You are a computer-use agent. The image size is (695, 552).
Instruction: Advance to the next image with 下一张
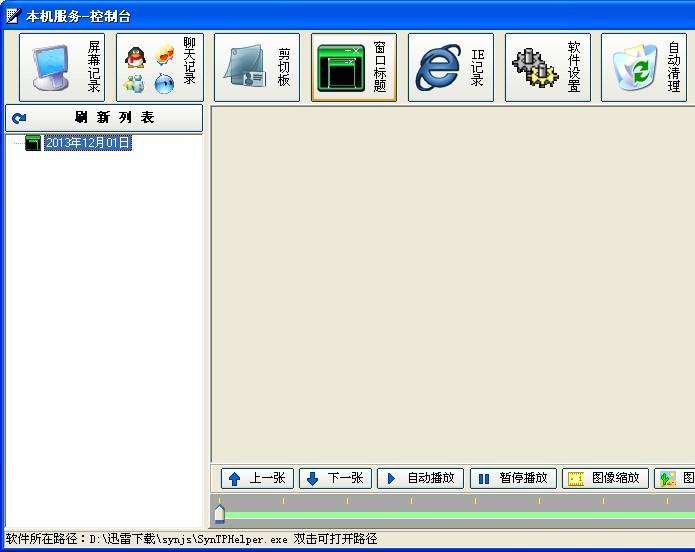pyautogui.click(x=335, y=479)
